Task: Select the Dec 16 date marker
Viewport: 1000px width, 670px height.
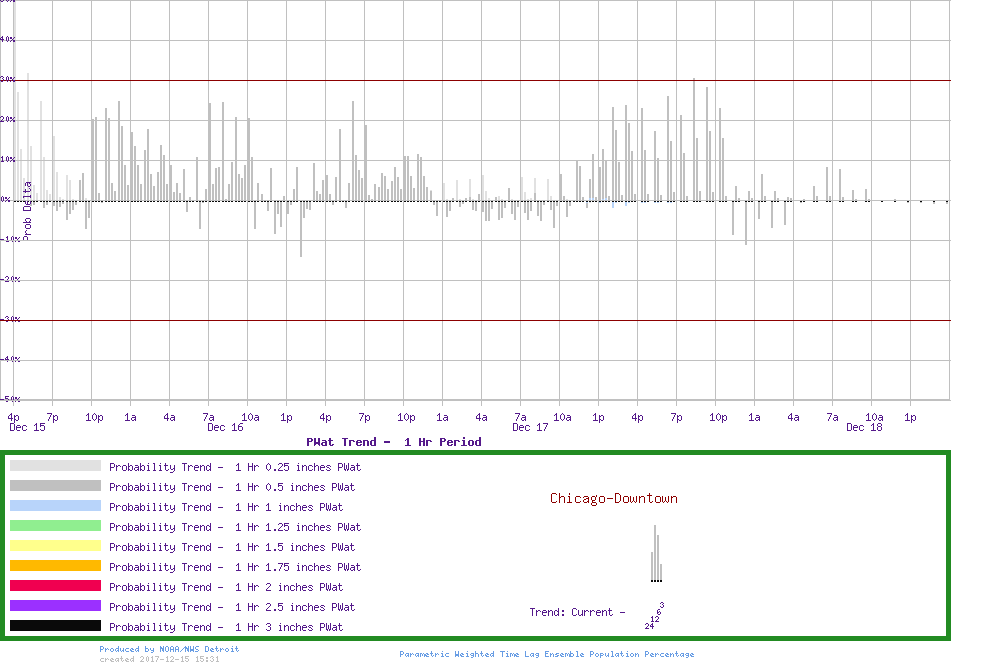Action: point(225,428)
